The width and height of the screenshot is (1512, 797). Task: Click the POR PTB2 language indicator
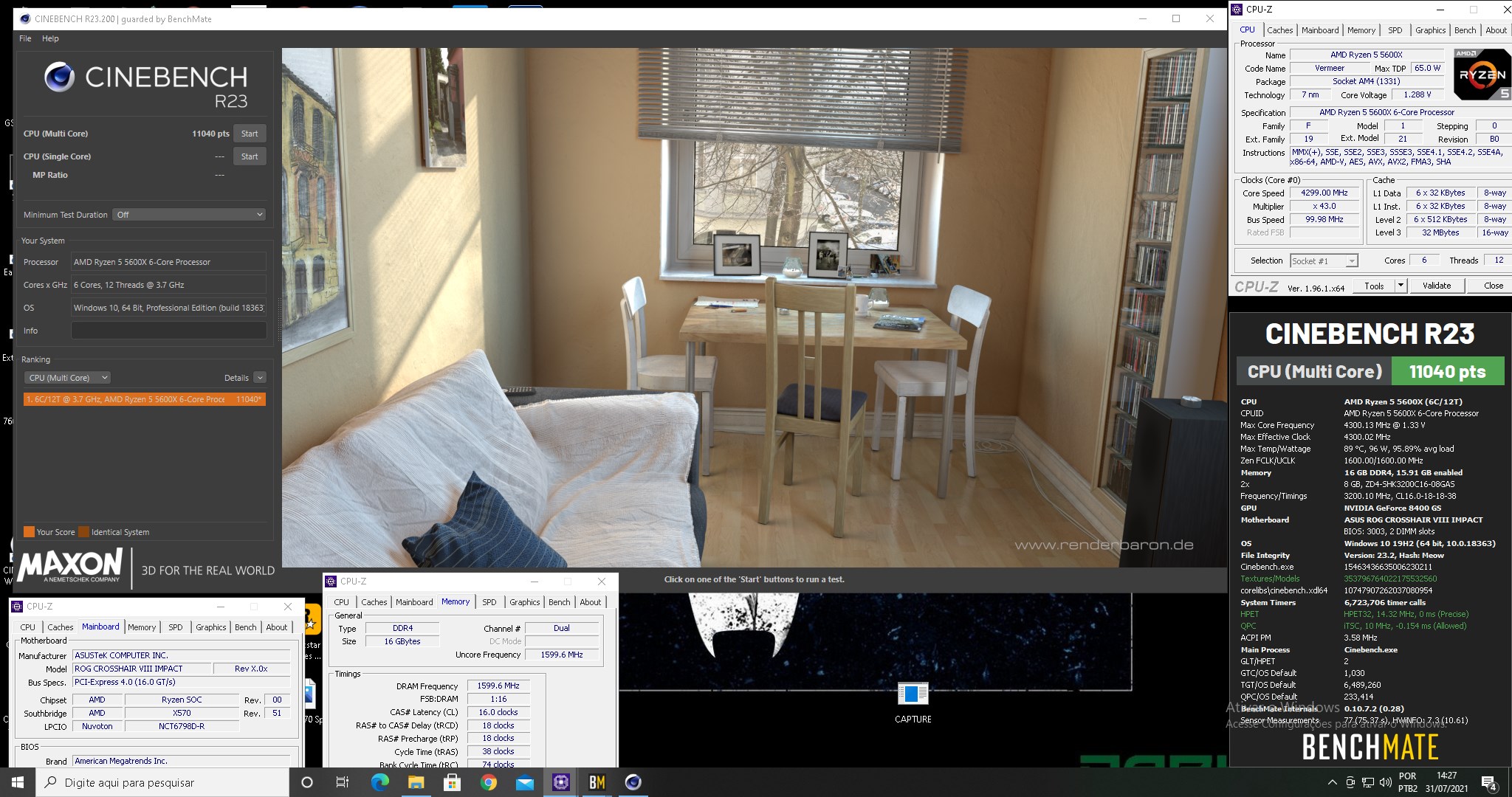click(x=1408, y=782)
